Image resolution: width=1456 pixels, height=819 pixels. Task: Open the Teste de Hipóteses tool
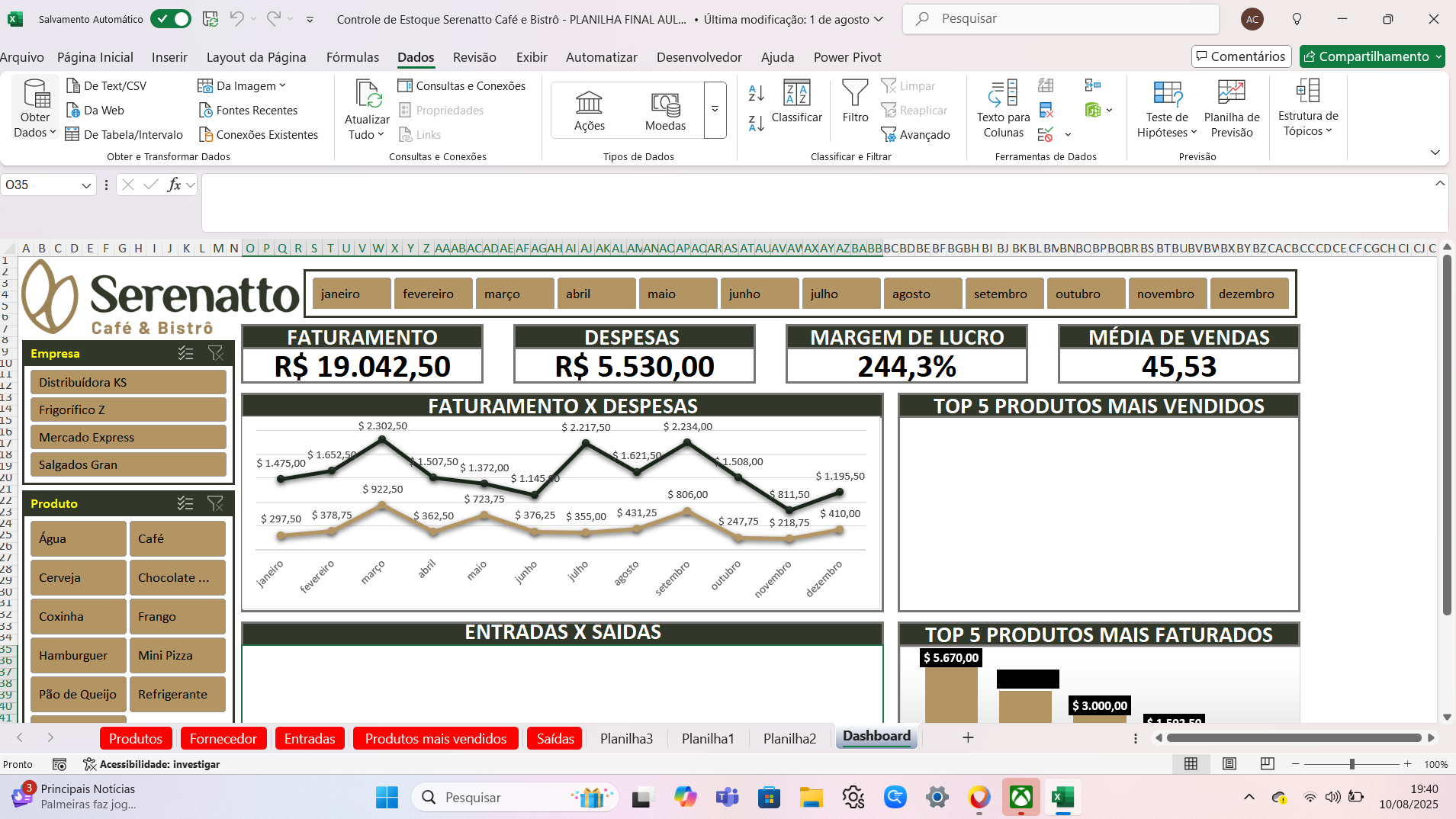point(1167,109)
